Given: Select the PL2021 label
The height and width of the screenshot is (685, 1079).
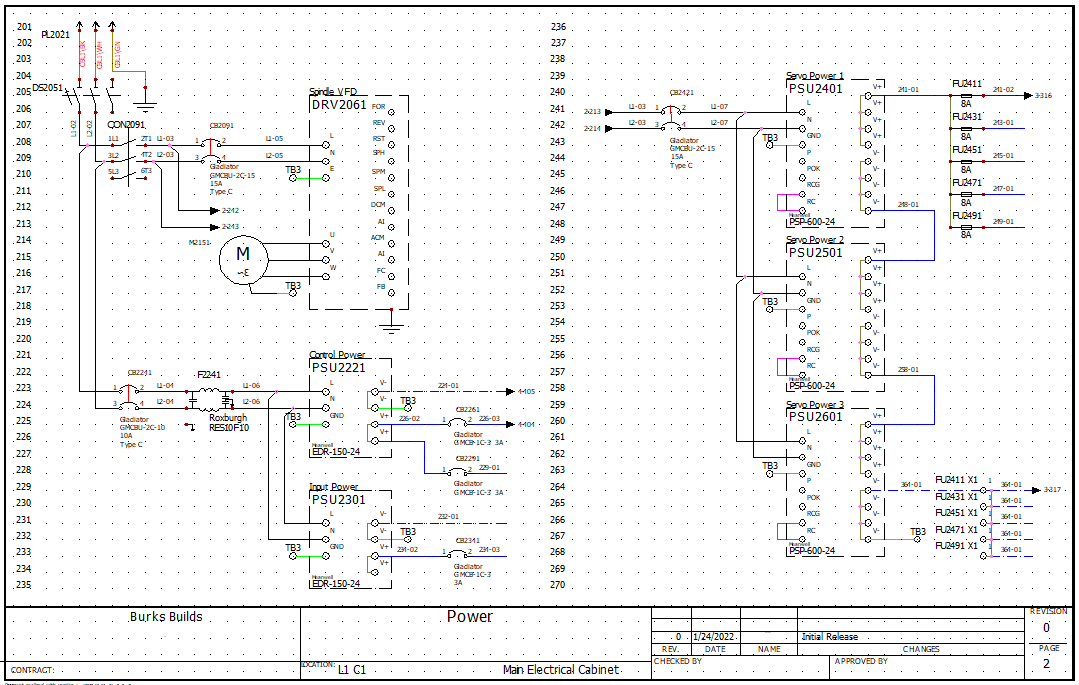Looking at the screenshot, I should click(55, 34).
